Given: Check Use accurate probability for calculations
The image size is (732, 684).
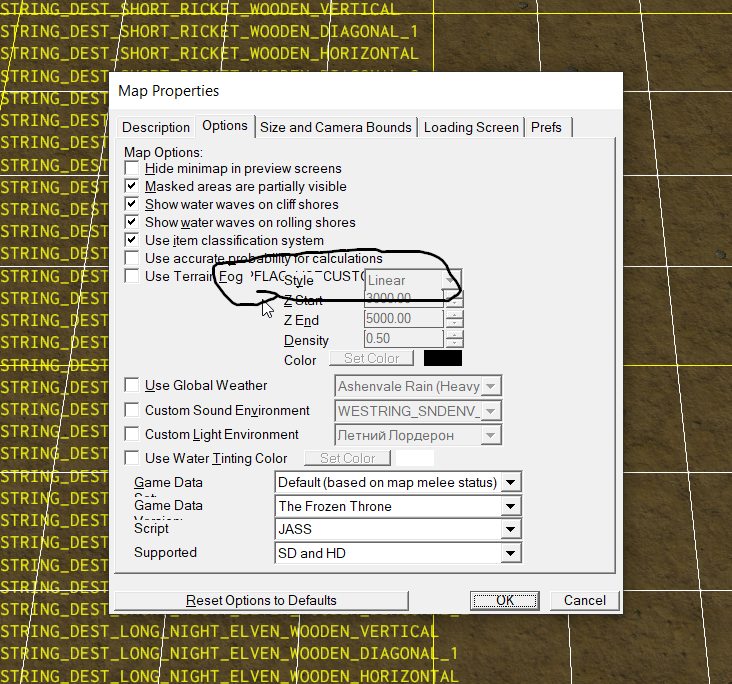Looking at the screenshot, I should 132,258.
